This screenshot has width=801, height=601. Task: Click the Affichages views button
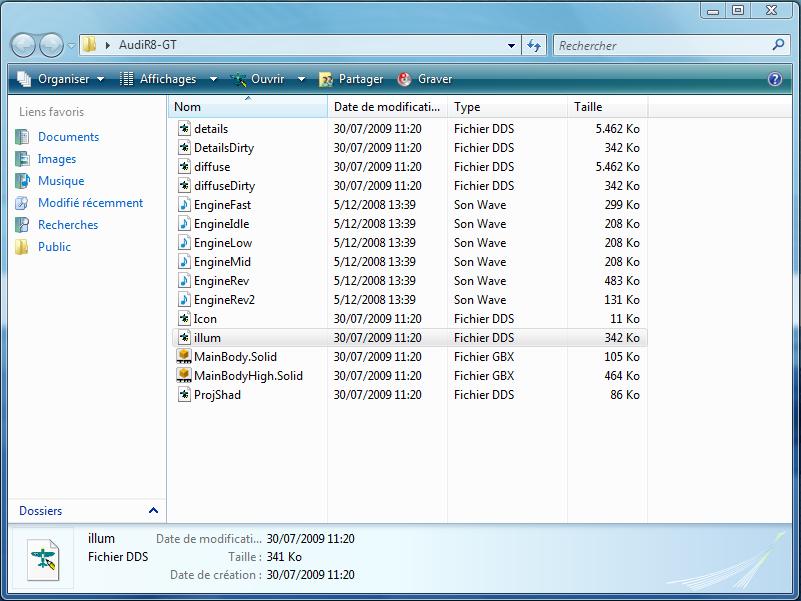tap(158, 79)
